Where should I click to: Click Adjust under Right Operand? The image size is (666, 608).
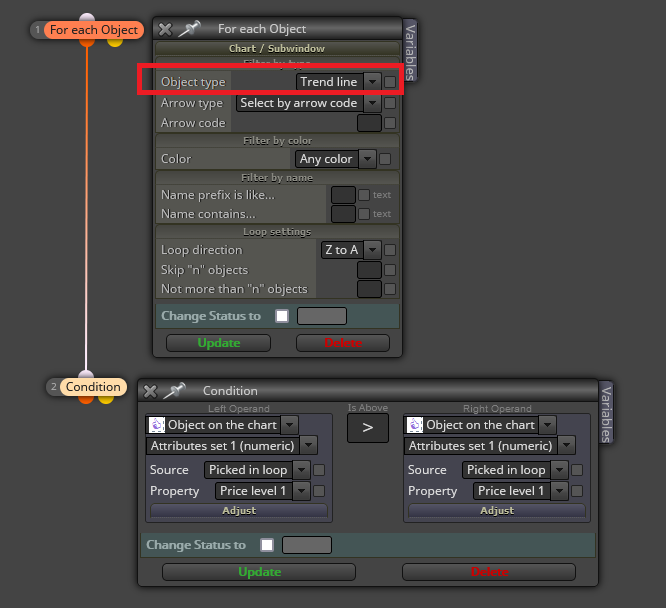tap(497, 511)
